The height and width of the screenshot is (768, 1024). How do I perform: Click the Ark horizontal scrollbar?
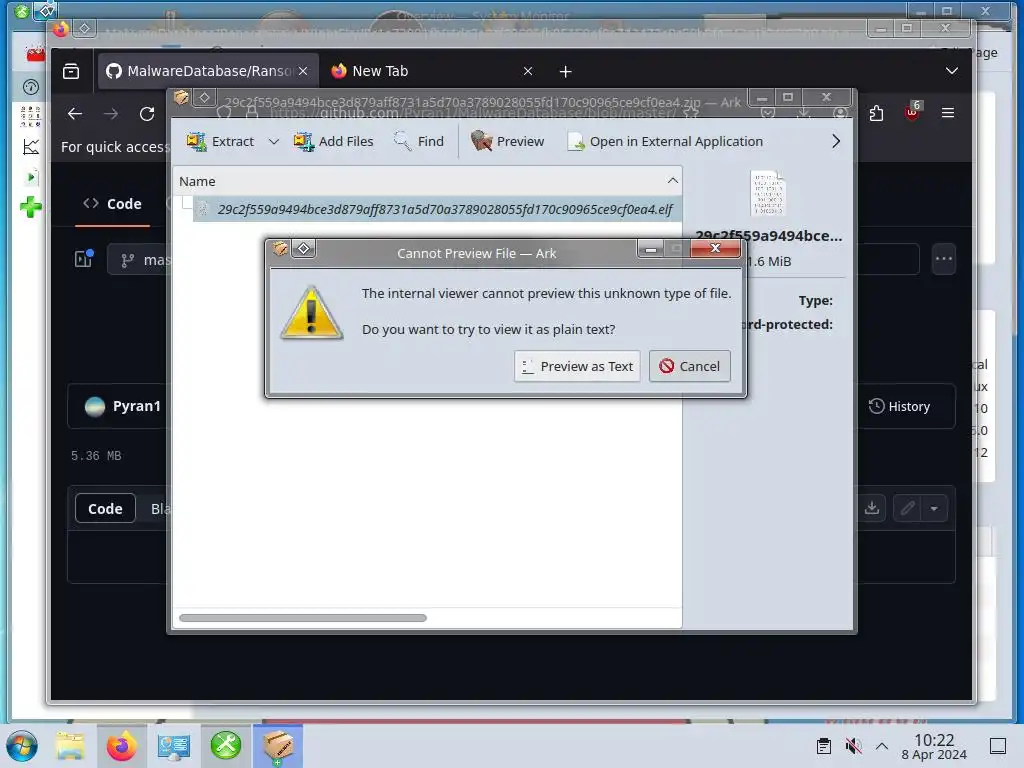(302, 618)
